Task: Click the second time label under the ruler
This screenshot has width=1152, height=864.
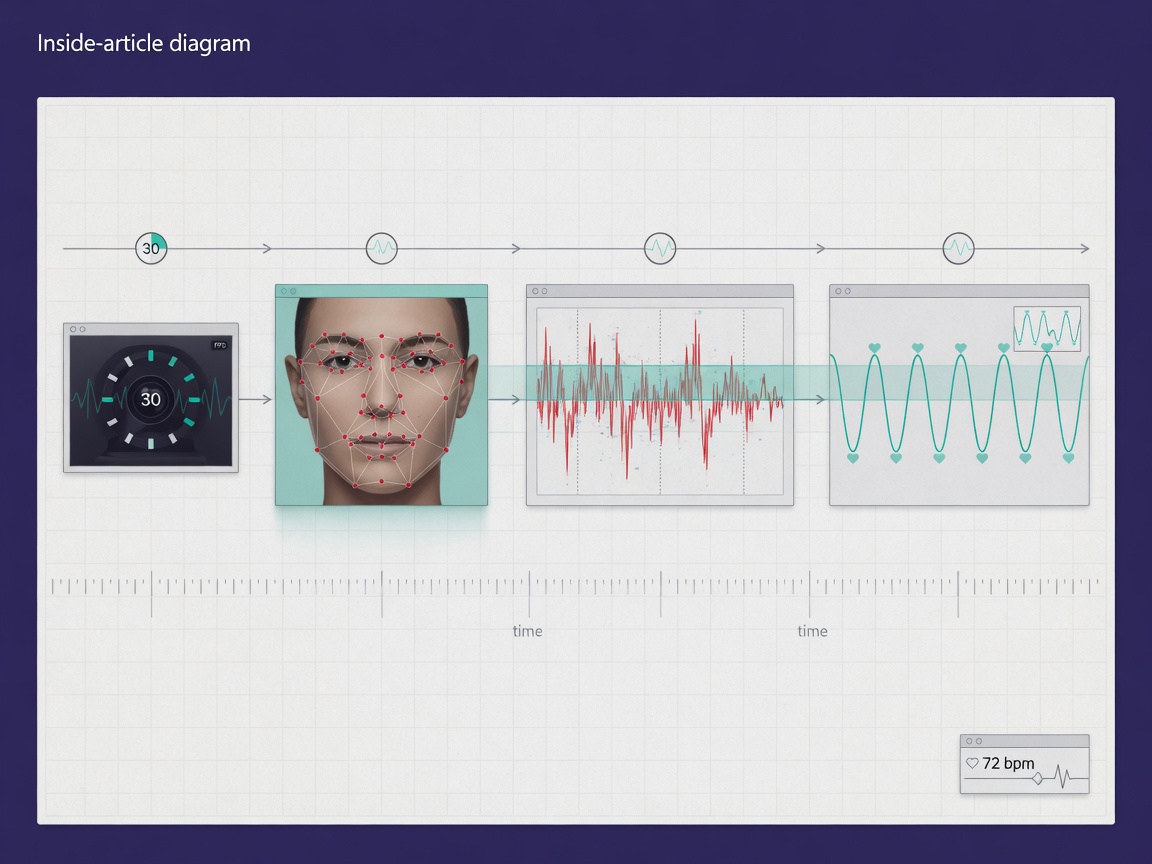Action: pyautogui.click(x=813, y=631)
